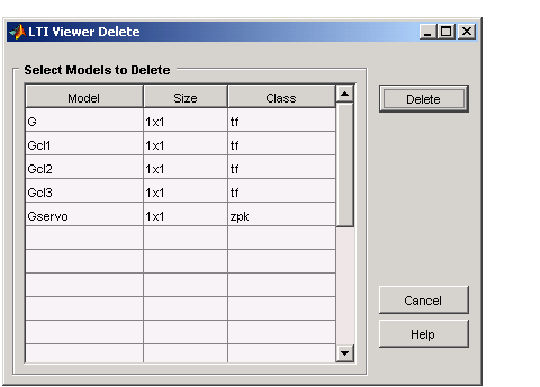Click the Class column header
Screen dimensions: 540x387
click(x=281, y=97)
